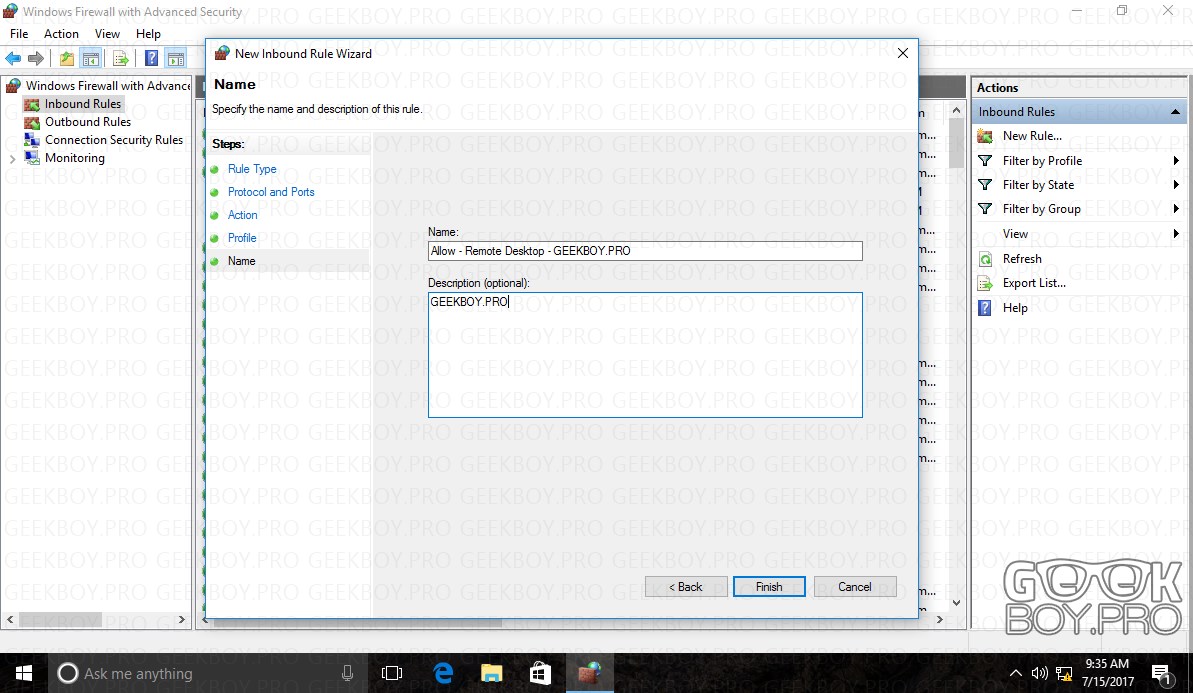Click the Export List toolbar icon
Image resolution: width=1193 pixels, height=693 pixels.
coord(120,59)
